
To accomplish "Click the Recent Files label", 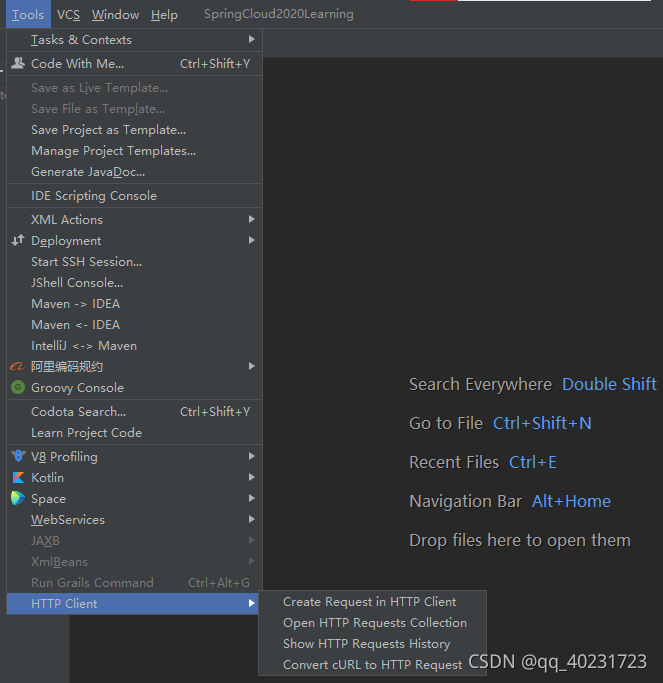I will (x=454, y=462).
